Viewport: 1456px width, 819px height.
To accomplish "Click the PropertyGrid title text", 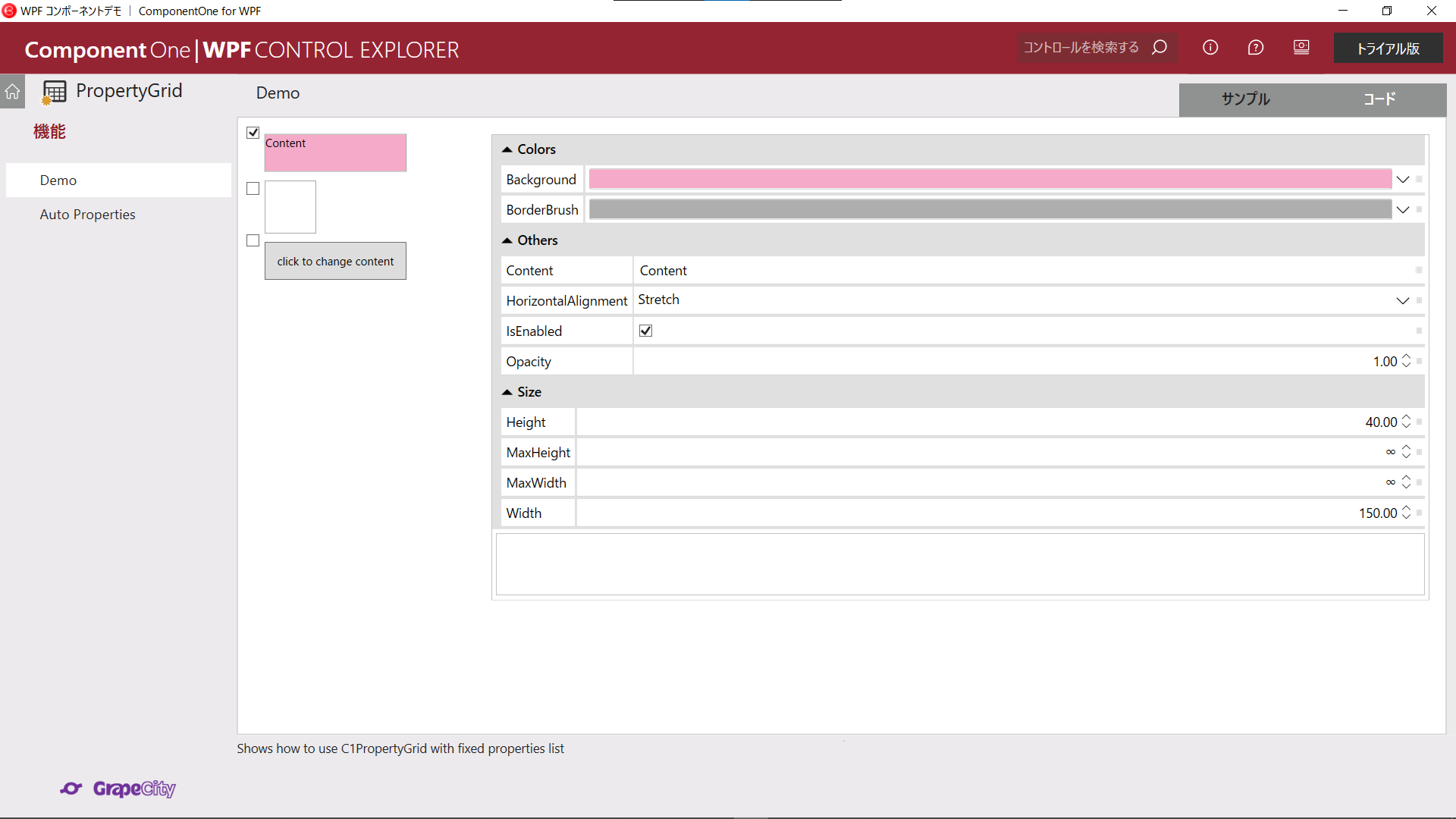I will (x=129, y=91).
